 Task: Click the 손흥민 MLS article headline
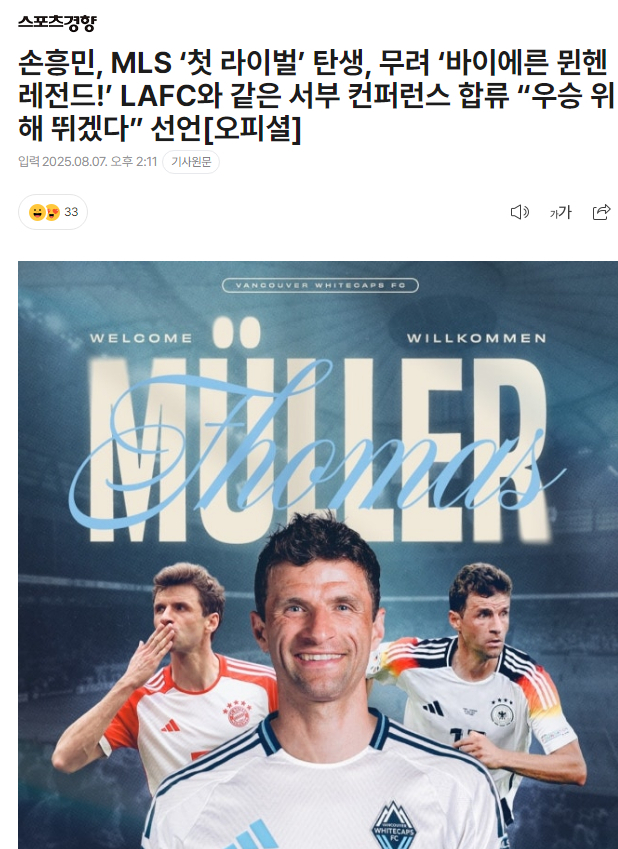pos(316,95)
